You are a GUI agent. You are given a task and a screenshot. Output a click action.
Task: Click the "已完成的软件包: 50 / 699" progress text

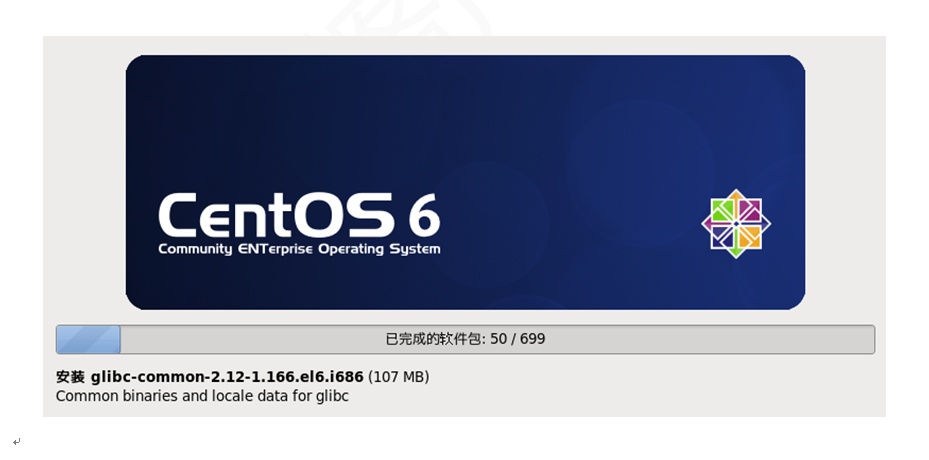pyautogui.click(x=465, y=339)
